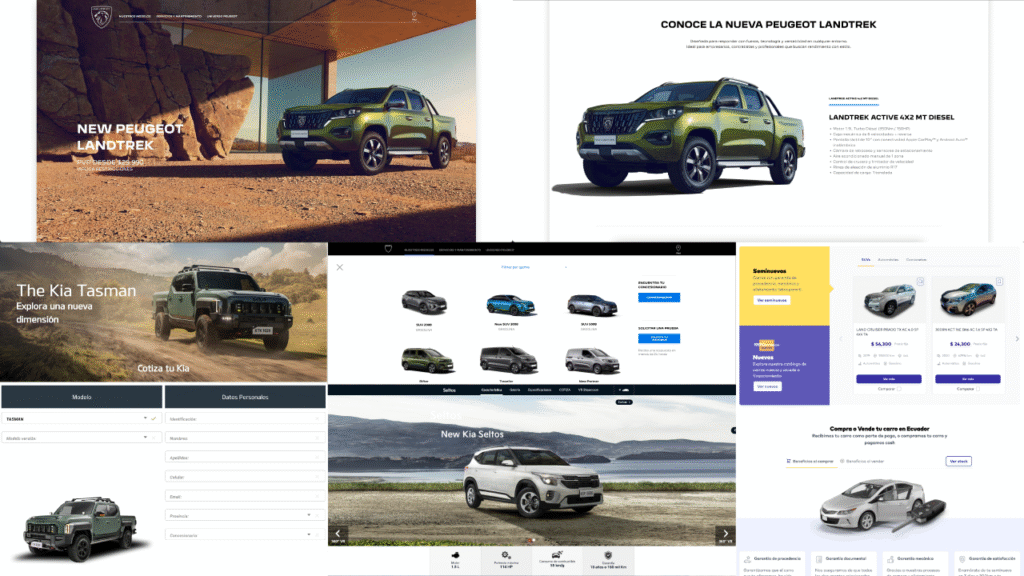Click Ver nuevos button in purple panel
The image size is (1024, 576).
coord(767,387)
